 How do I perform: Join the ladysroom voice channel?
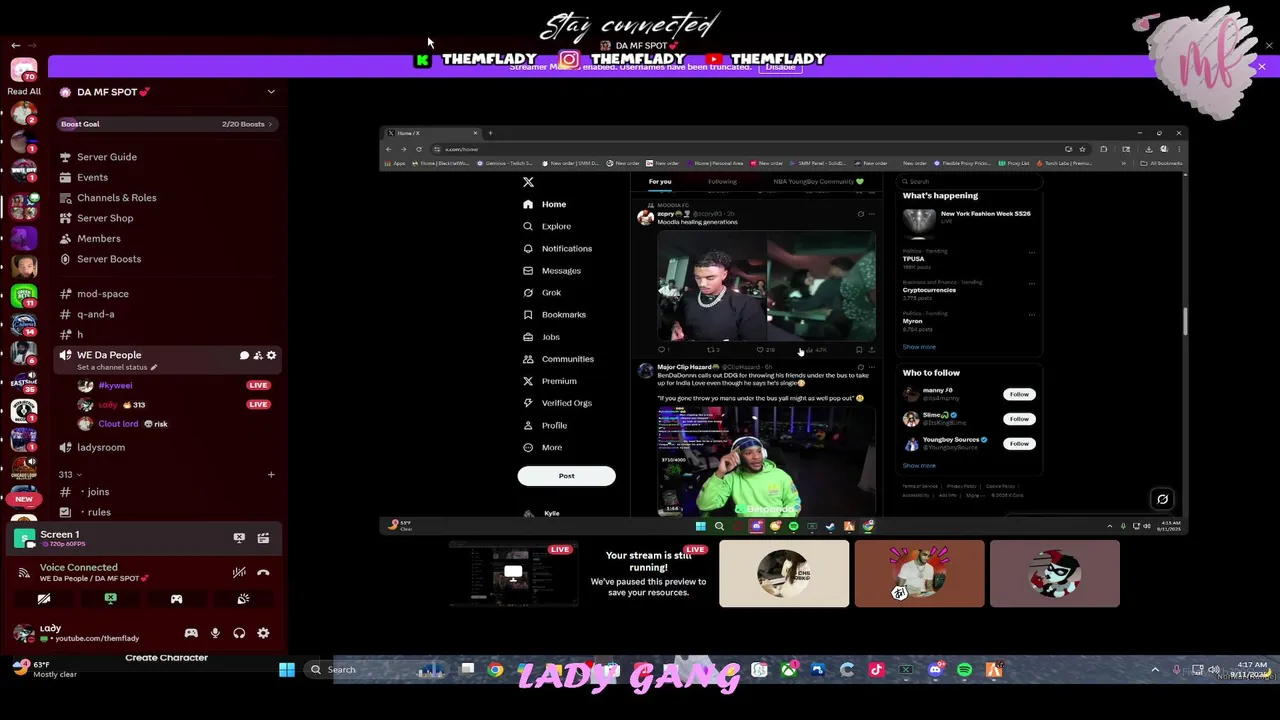pos(101,447)
